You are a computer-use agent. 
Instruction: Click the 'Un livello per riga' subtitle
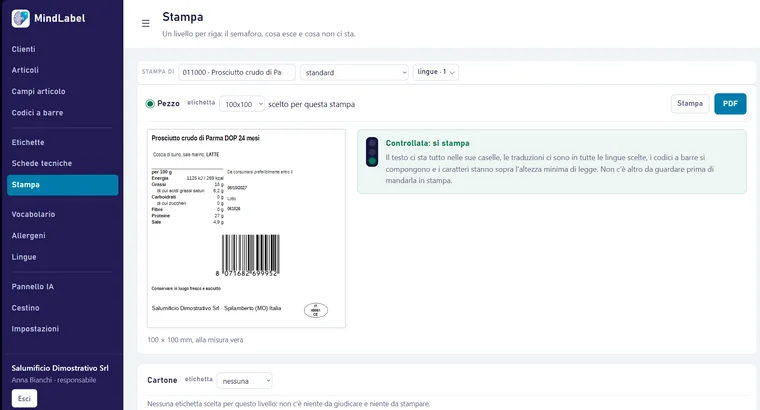pos(258,34)
